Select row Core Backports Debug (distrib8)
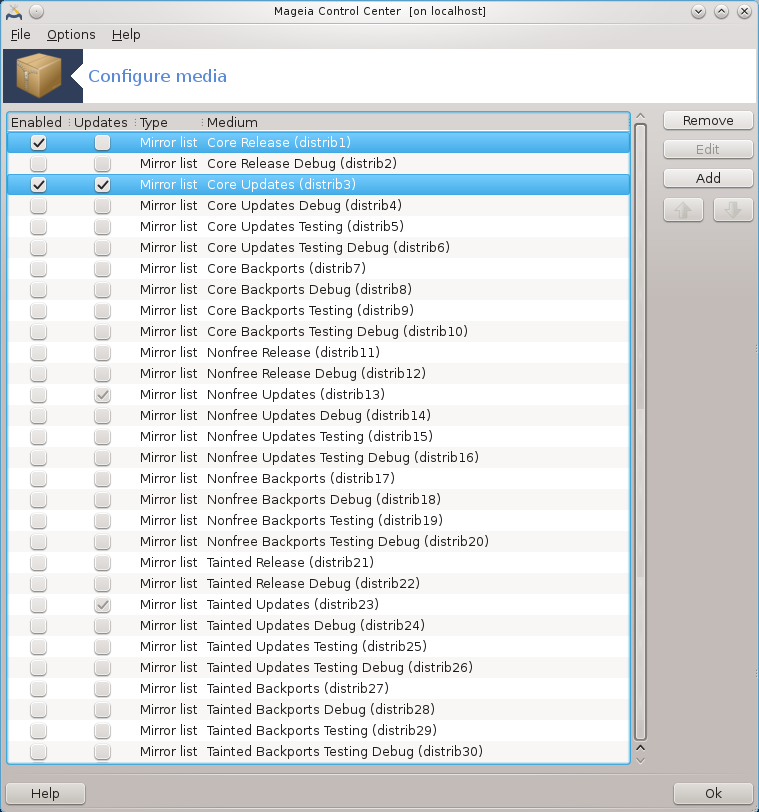 [x=318, y=289]
